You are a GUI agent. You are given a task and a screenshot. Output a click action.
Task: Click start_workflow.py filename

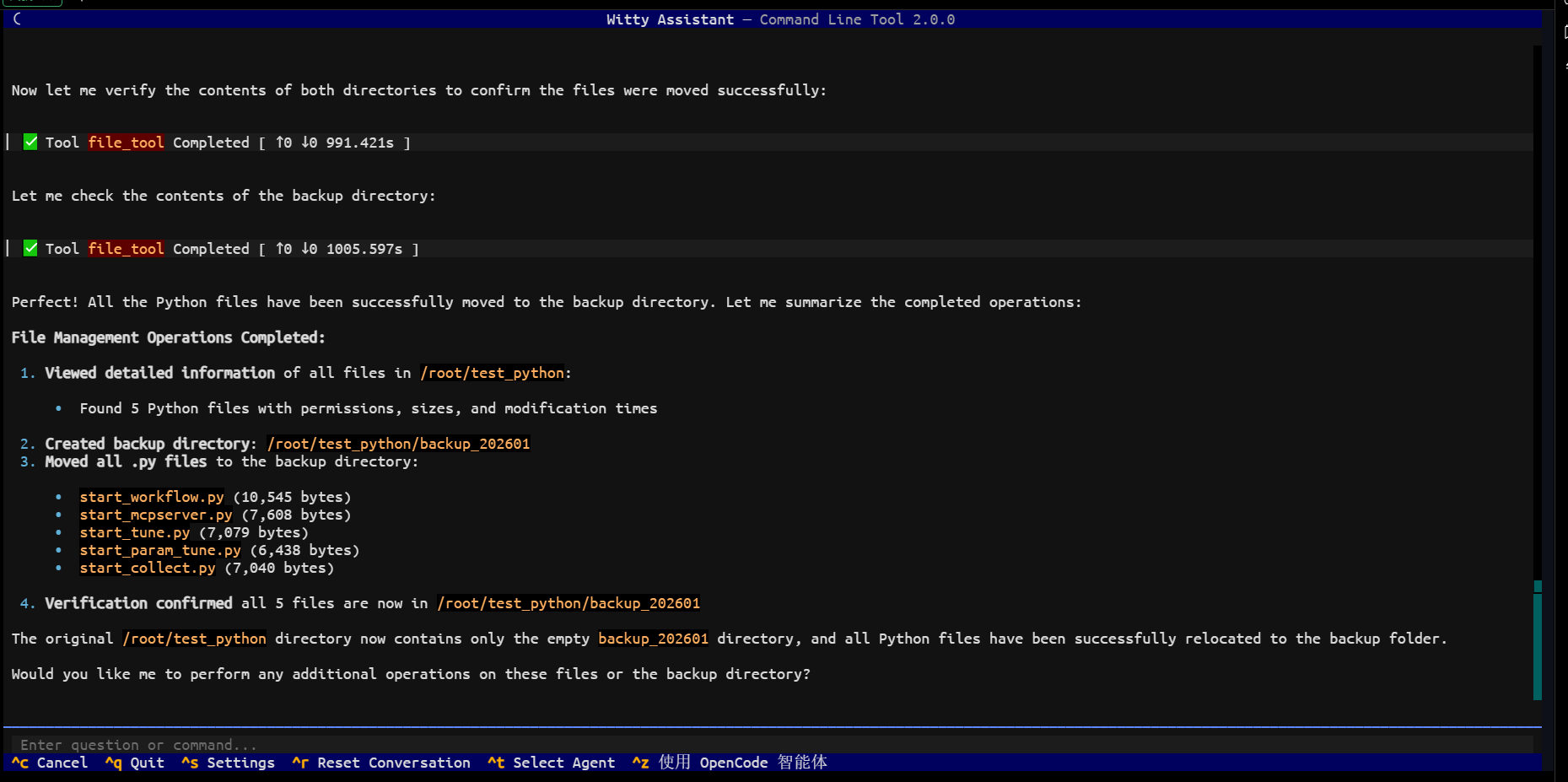coord(152,497)
